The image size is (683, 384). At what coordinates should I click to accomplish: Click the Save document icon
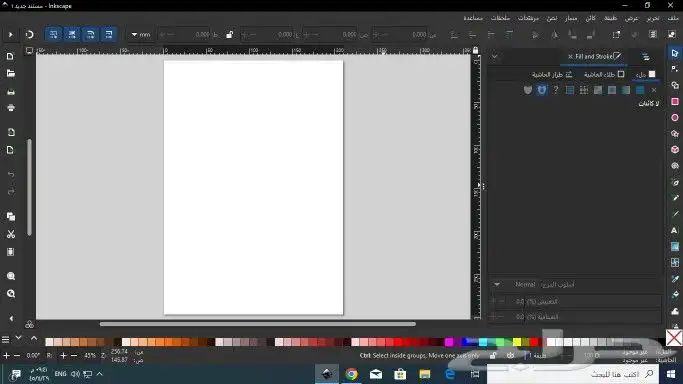[10, 92]
